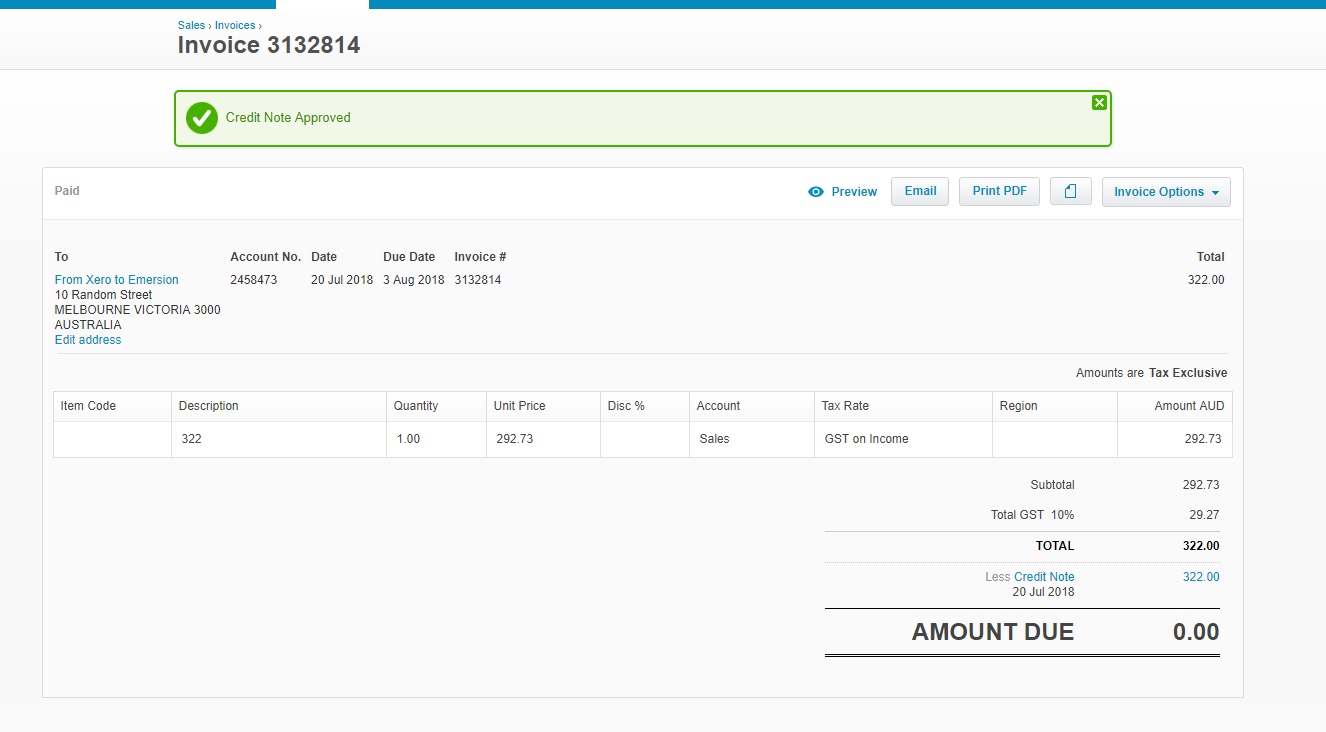1326x732 pixels.
Task: Navigate to Invoices via the breadcrumb
Action: point(235,25)
